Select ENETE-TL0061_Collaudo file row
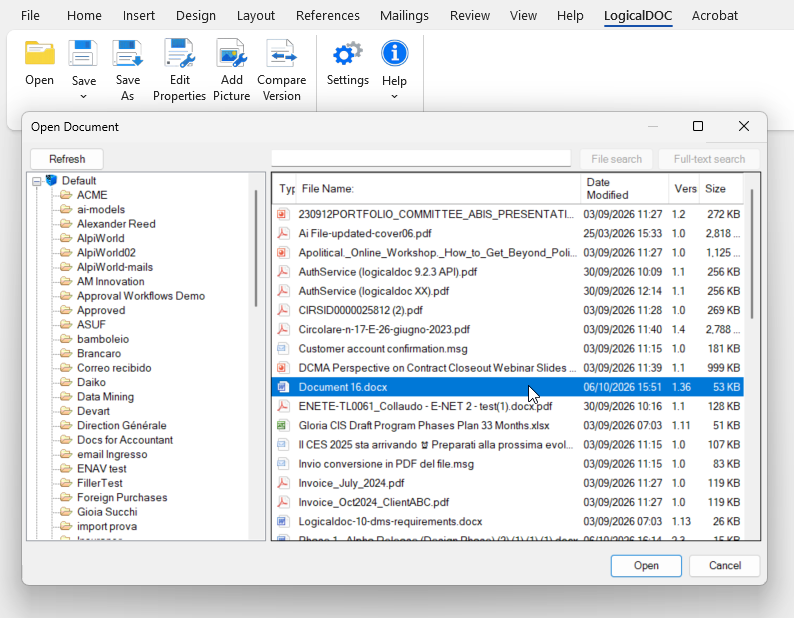The image size is (794, 618). click(507, 406)
